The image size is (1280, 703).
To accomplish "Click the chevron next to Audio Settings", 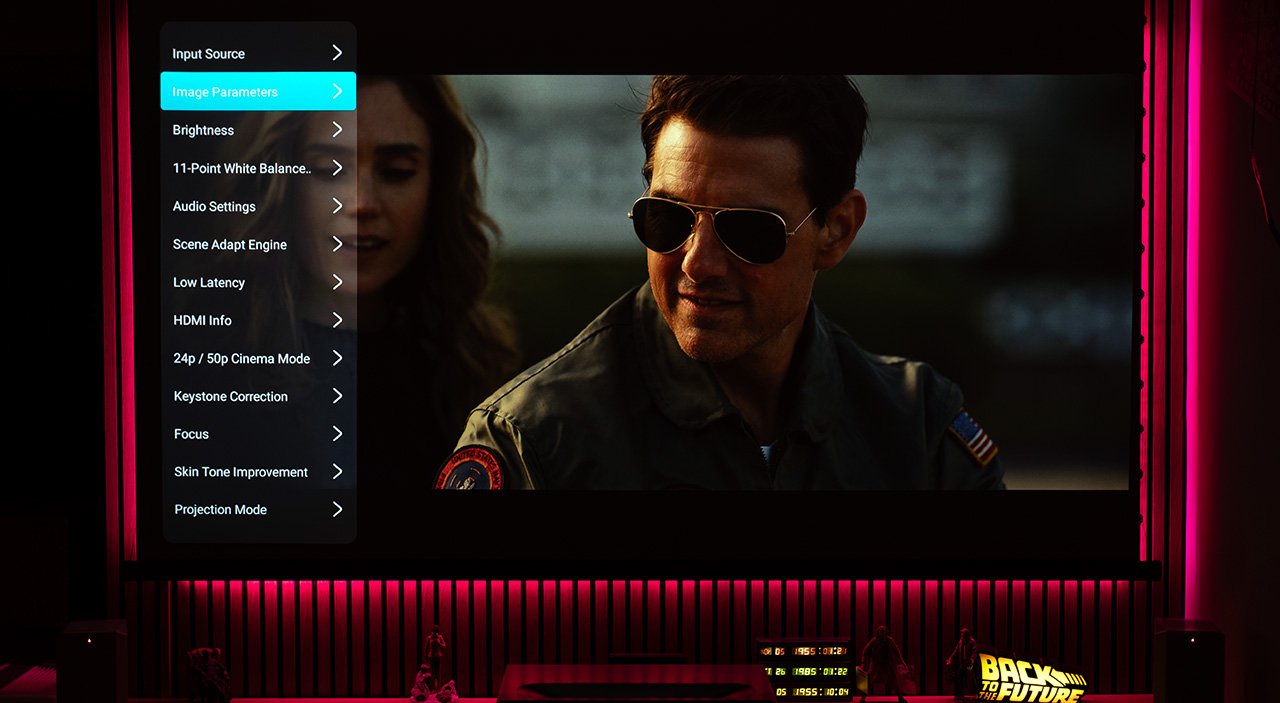I will coord(337,206).
